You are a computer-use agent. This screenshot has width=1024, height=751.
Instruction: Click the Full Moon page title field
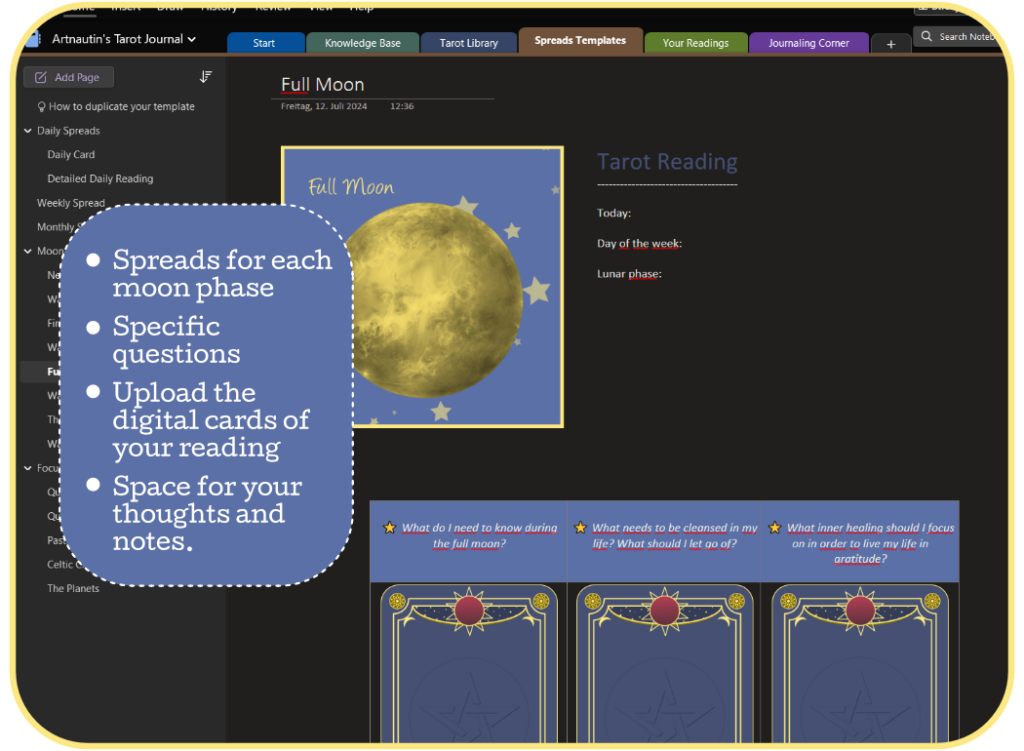point(323,85)
